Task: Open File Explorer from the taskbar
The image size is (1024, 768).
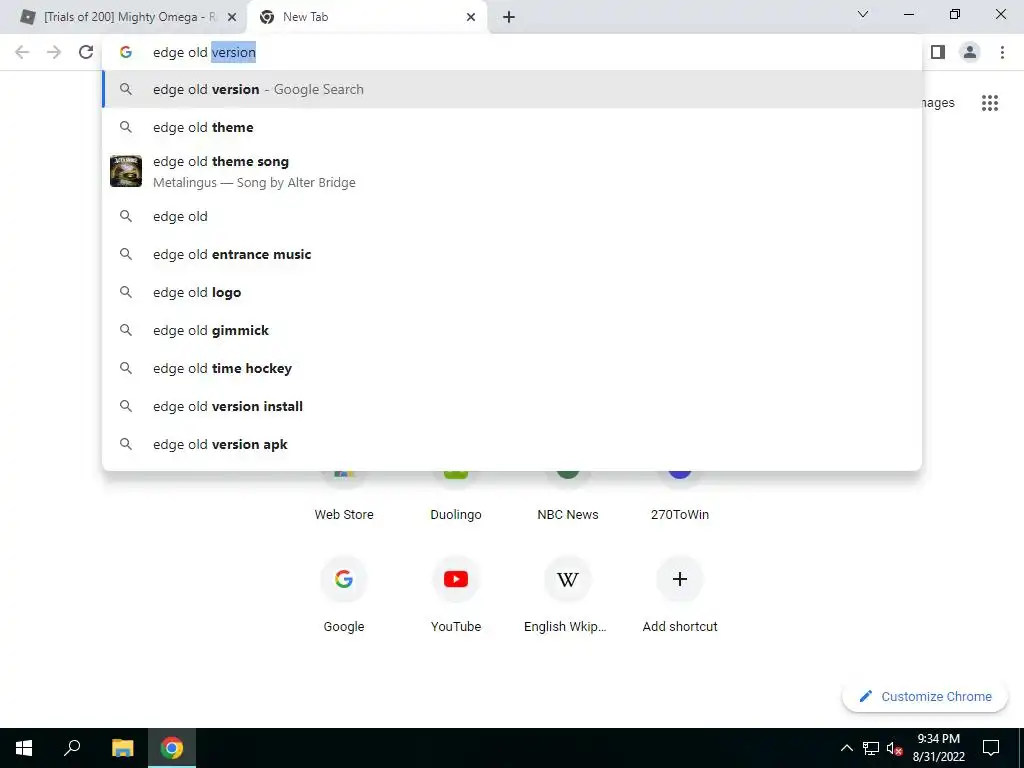Action: tap(123, 748)
